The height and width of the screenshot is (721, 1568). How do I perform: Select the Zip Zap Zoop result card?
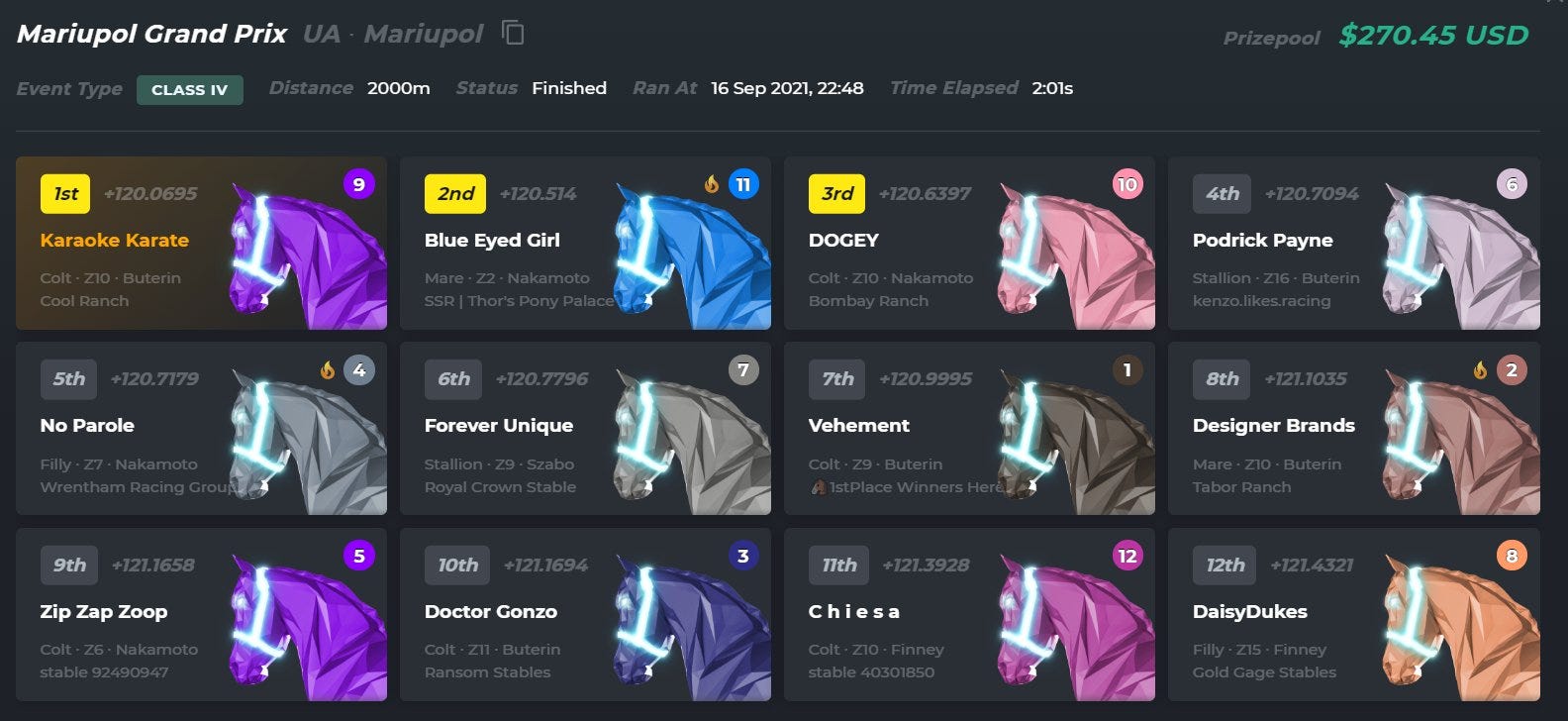(x=201, y=615)
